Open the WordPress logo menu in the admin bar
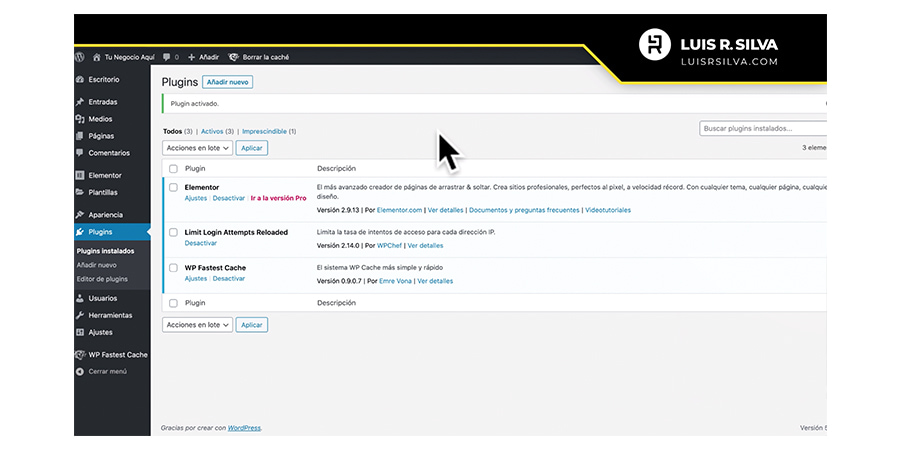 (80, 57)
